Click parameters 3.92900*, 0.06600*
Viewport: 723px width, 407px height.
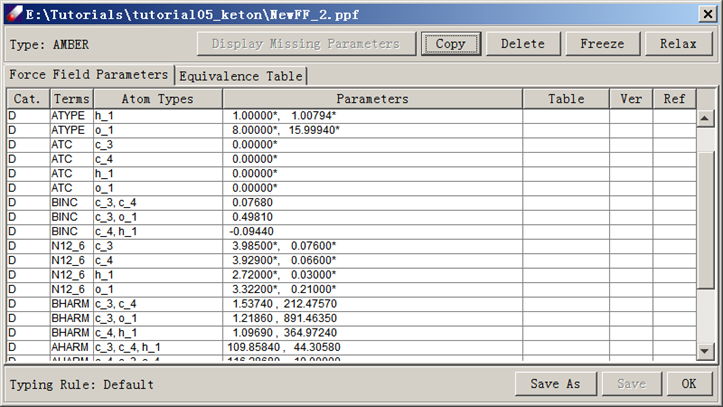click(x=284, y=260)
